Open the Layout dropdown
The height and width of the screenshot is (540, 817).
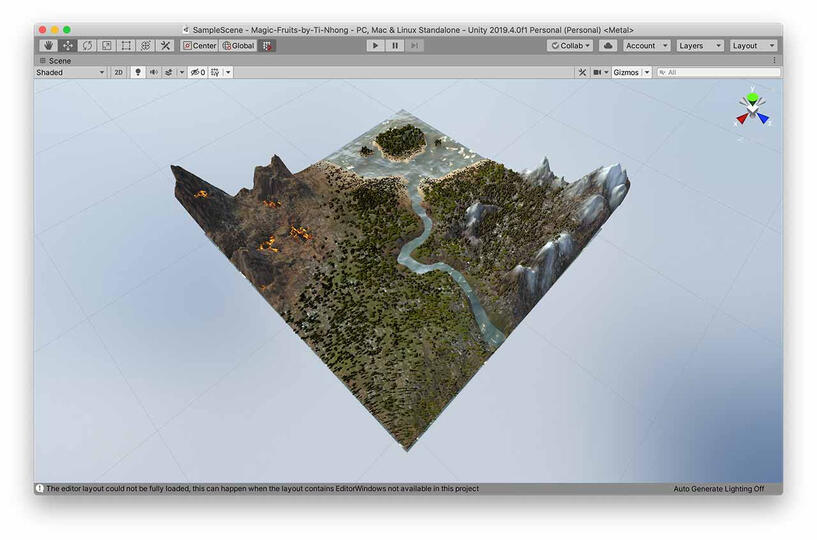pos(753,46)
